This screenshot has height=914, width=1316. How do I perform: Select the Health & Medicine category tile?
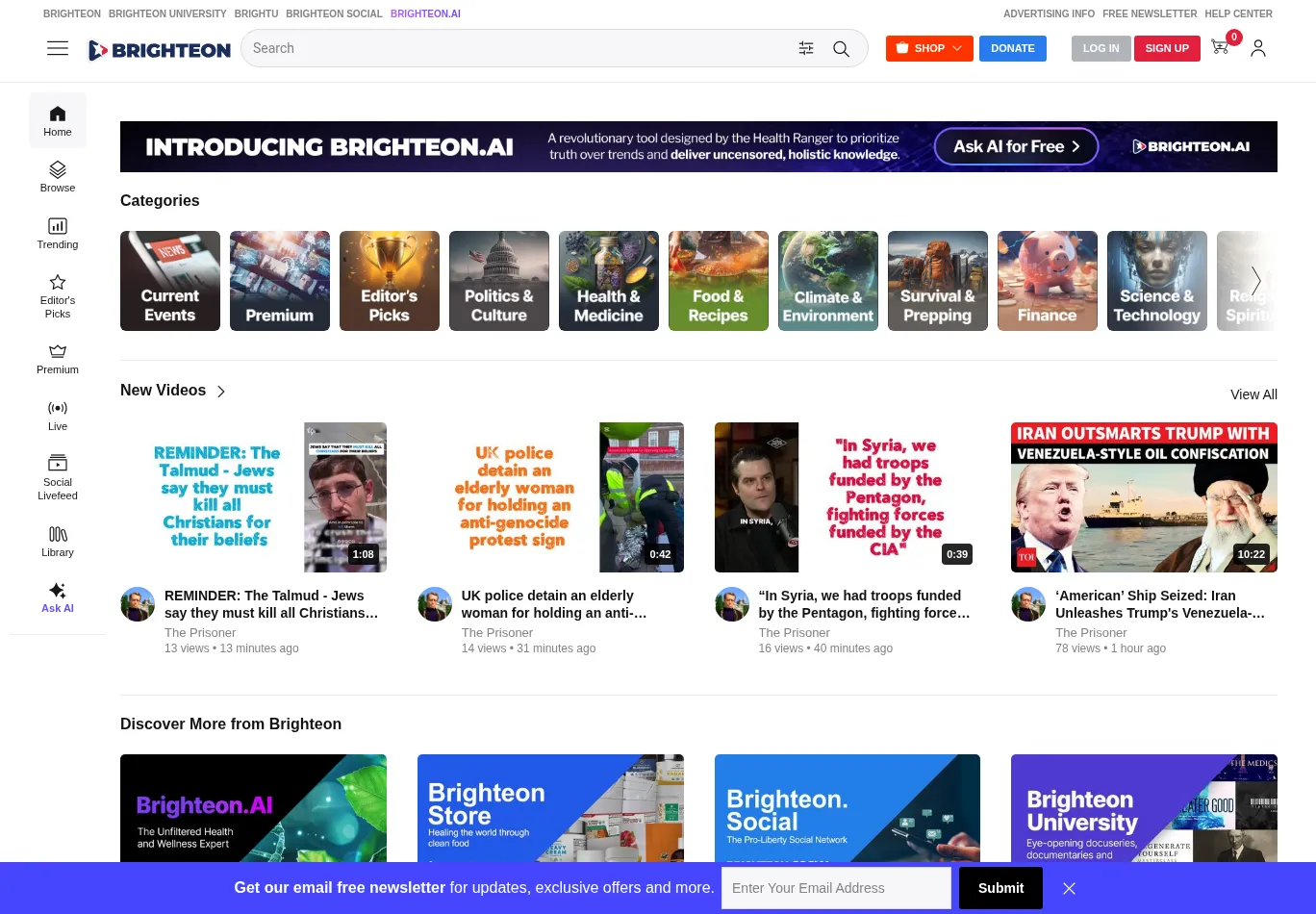click(x=608, y=281)
